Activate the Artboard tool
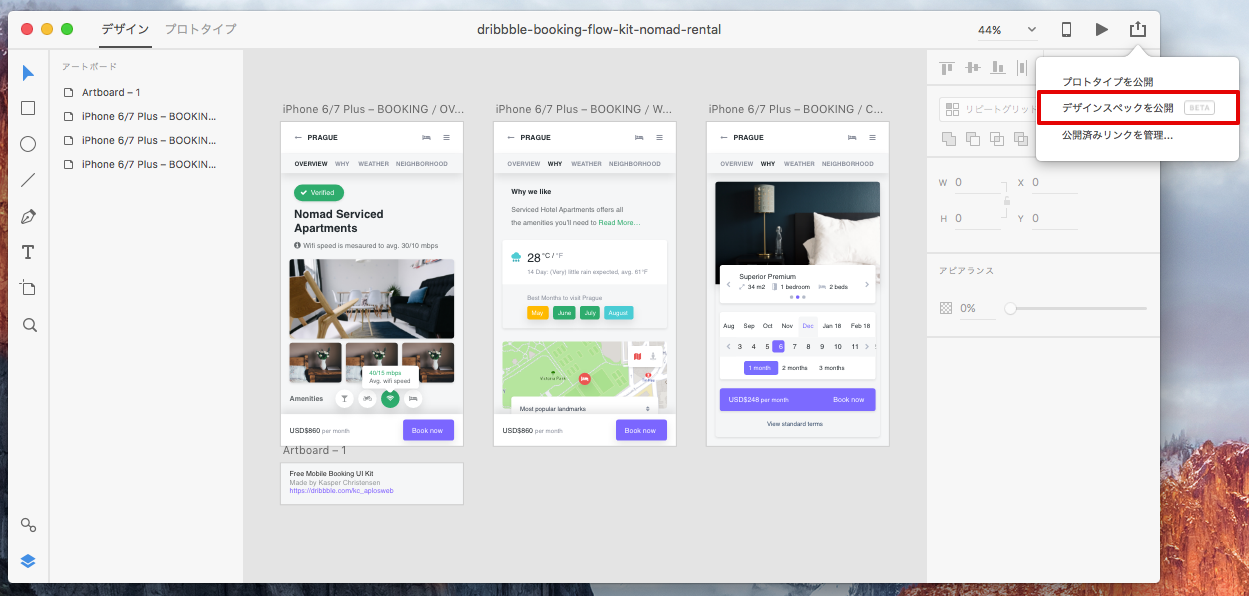Screen dimensions: 1249x596 28,288
